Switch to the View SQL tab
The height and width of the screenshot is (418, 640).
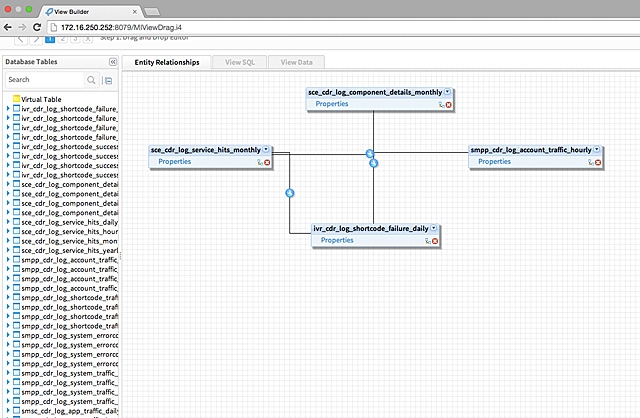240,62
